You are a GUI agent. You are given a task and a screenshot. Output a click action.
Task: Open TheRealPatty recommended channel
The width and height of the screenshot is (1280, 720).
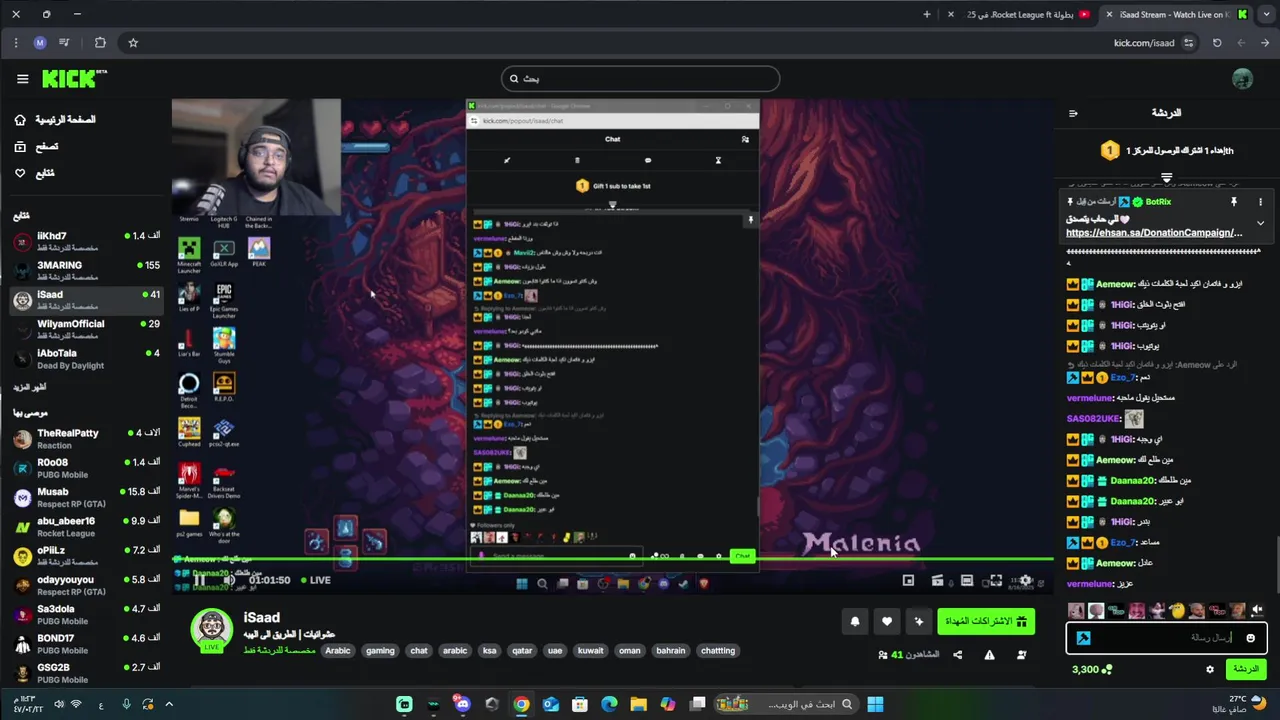[x=86, y=439]
